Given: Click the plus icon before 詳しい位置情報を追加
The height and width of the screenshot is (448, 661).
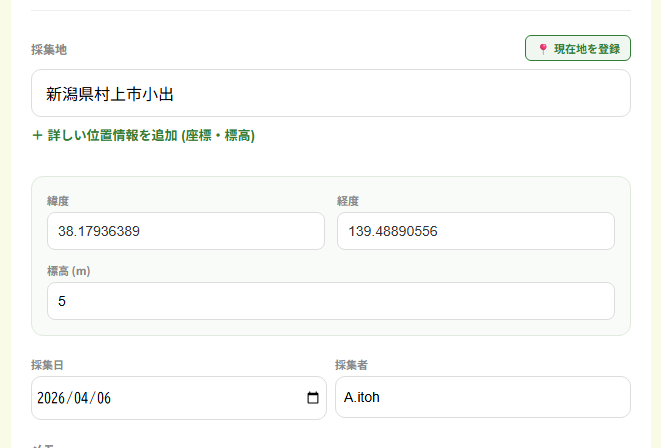Looking at the screenshot, I should click(38, 135).
